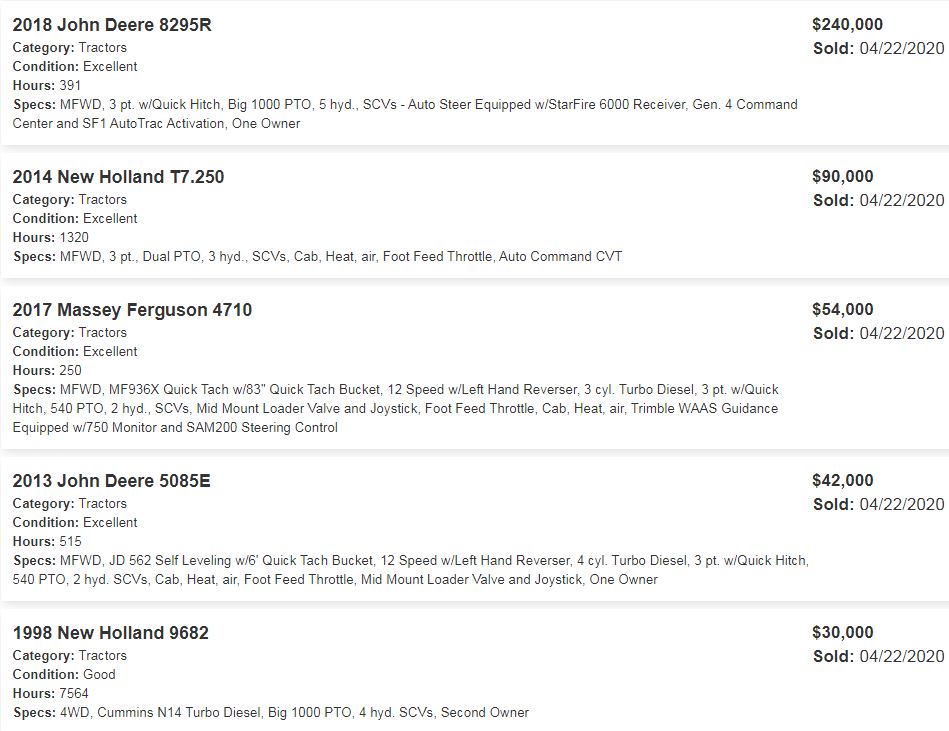This screenshot has height=731, width=949.
Task: Click the Hours: 7564 line
Action: click(50, 694)
